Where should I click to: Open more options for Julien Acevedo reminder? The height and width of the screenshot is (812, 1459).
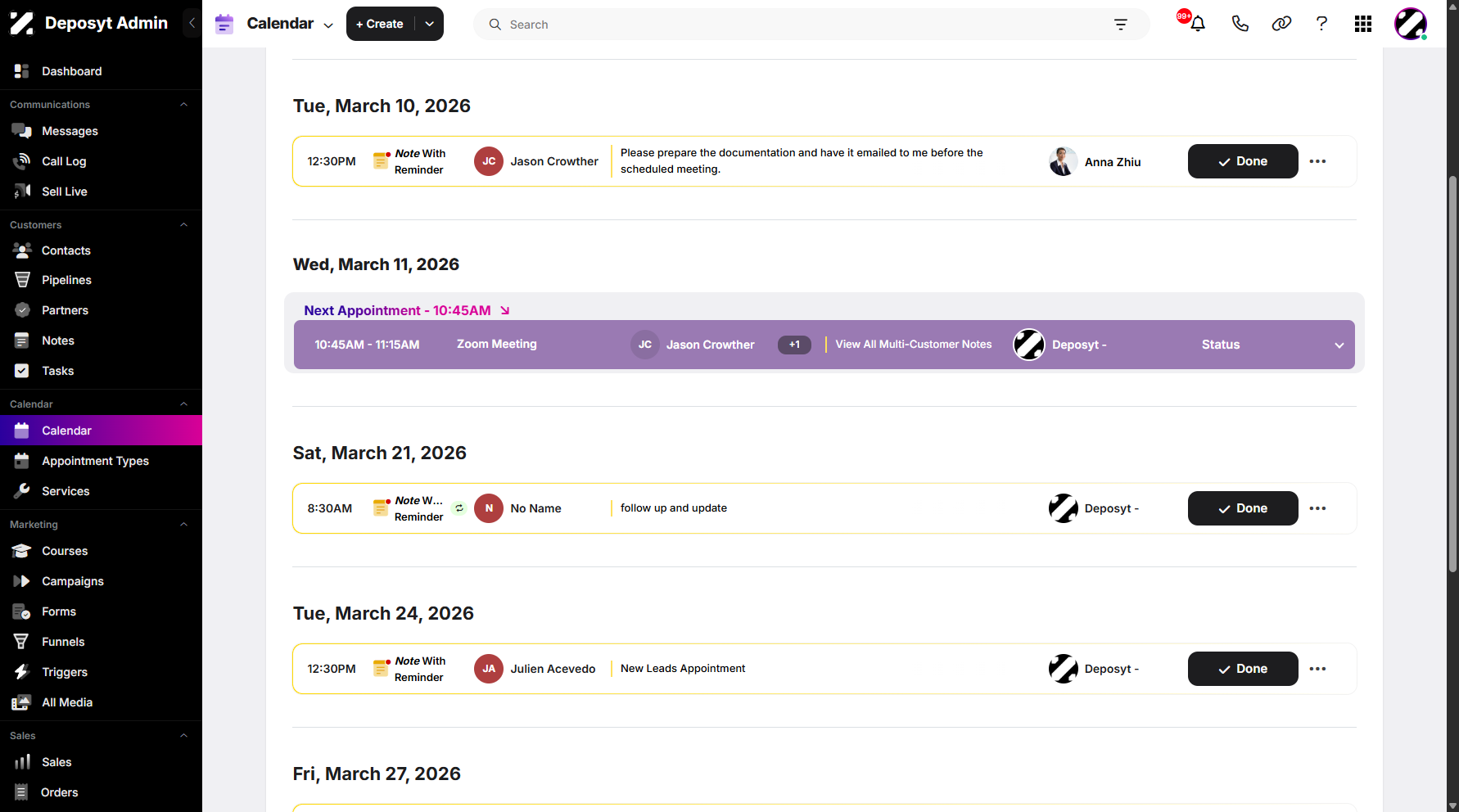click(x=1317, y=669)
